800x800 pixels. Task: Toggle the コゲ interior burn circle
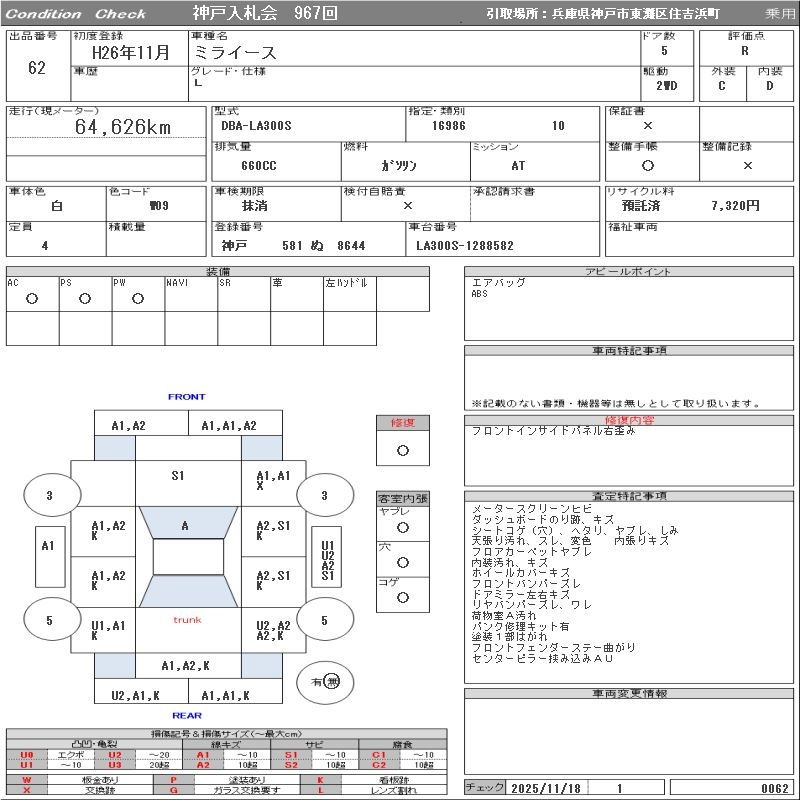(402, 597)
